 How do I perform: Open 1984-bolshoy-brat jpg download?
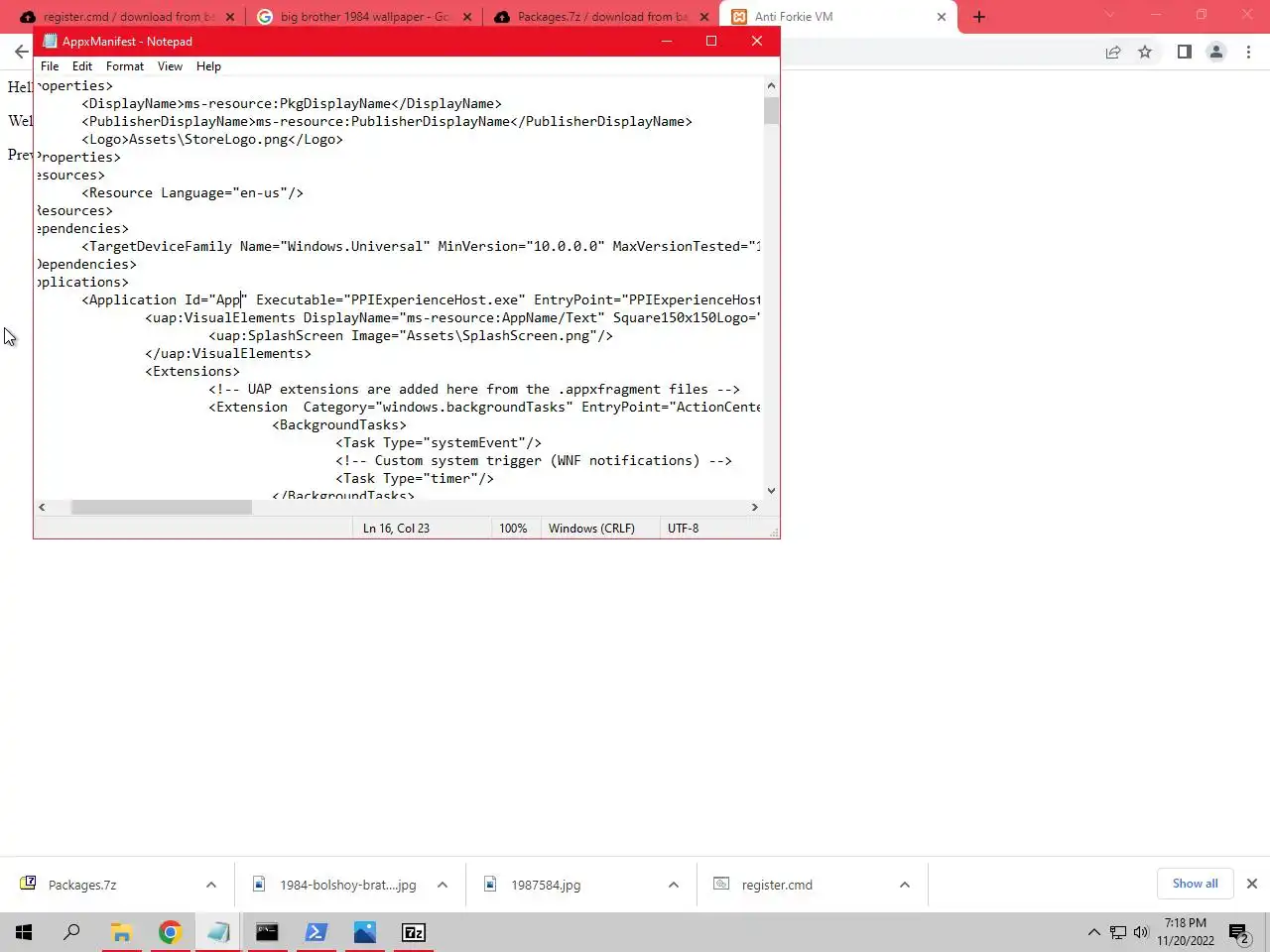click(x=334, y=885)
